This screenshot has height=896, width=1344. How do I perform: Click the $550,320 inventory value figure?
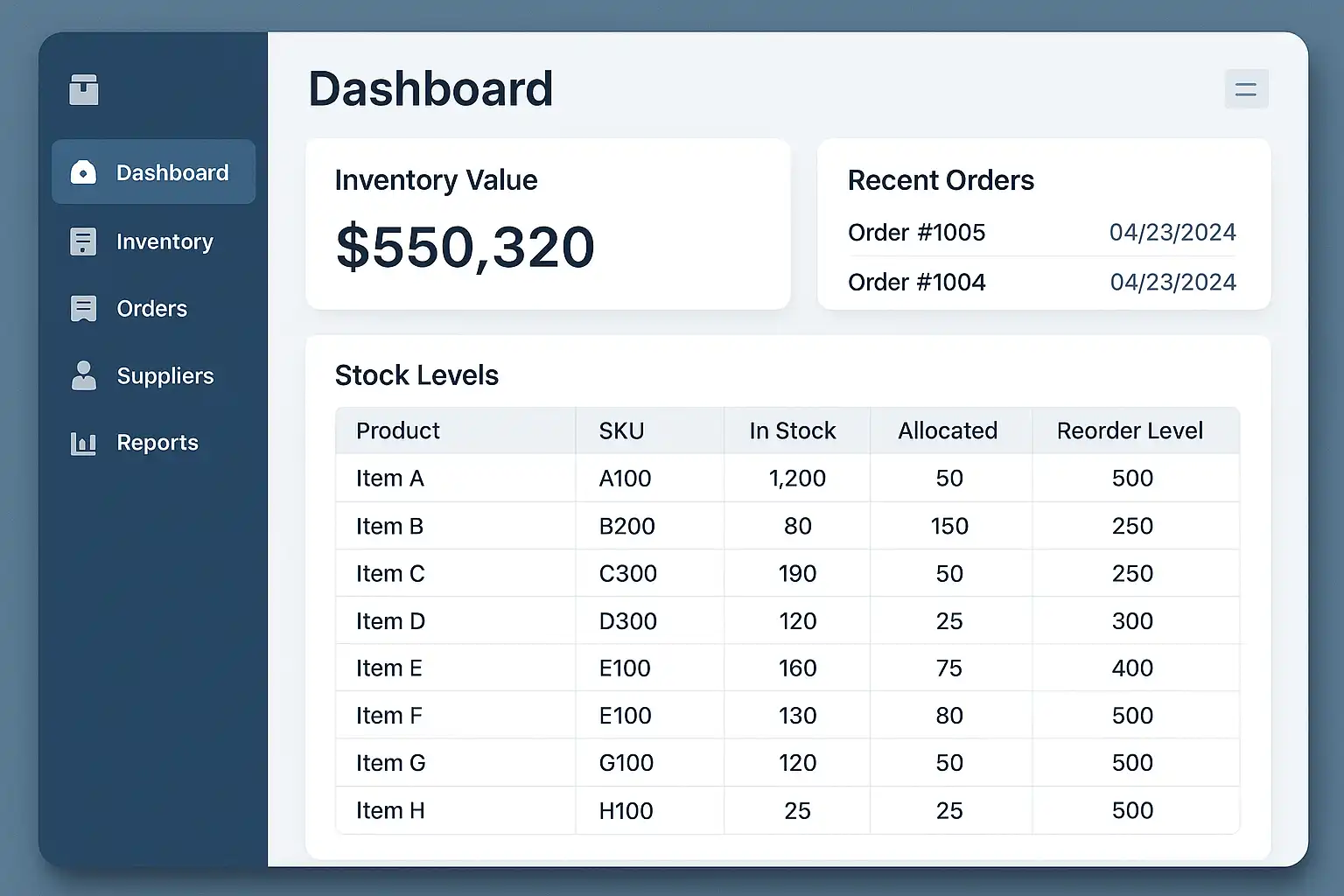tap(465, 247)
